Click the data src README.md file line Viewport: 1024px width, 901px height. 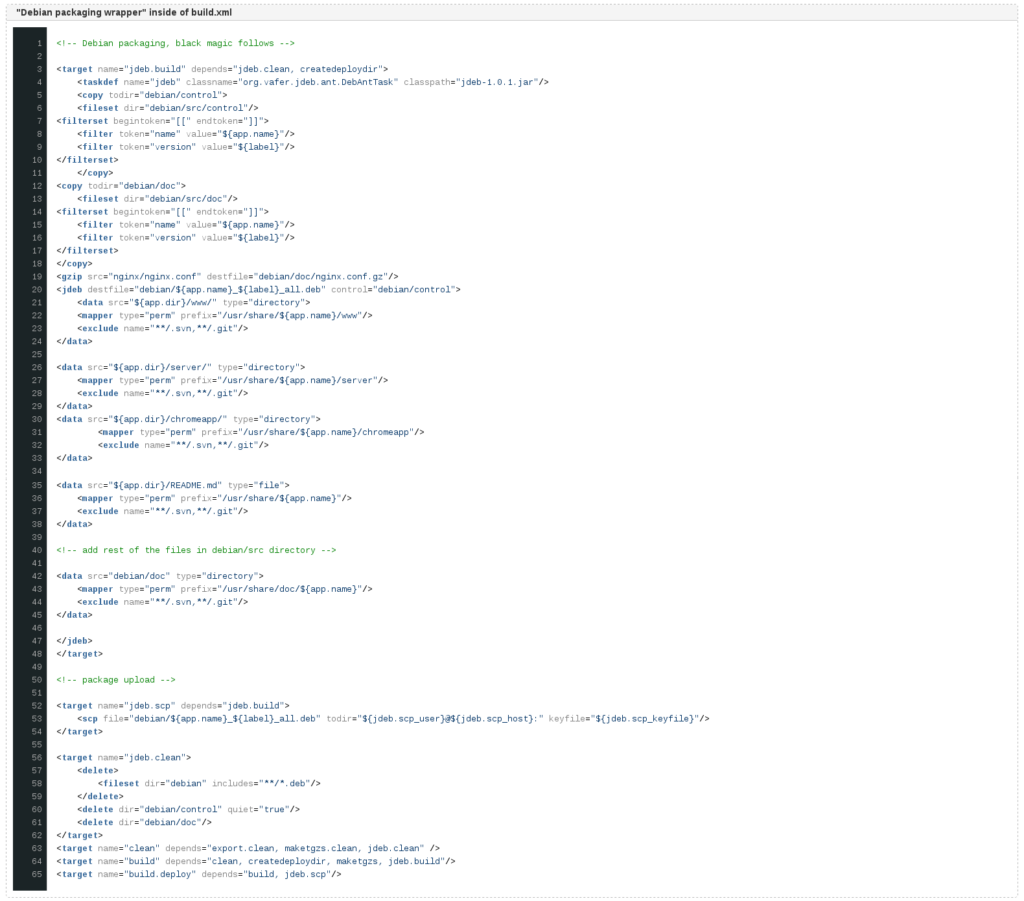[x=173, y=486]
